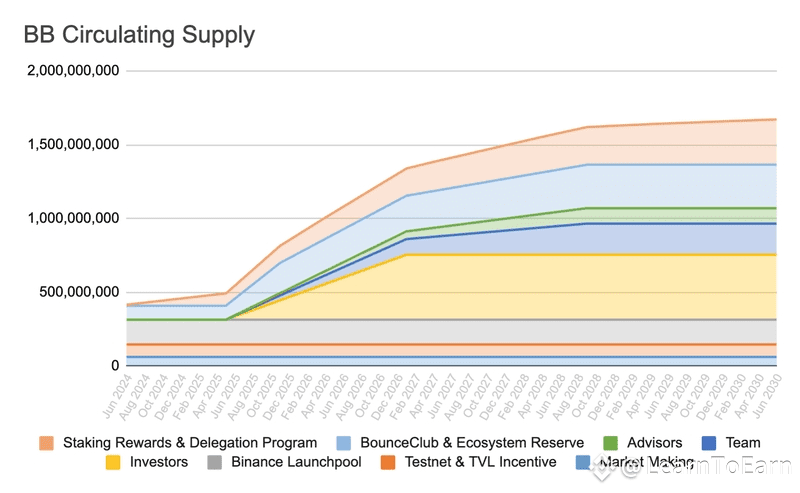Select the orange Testnet & TVL Incentive swatch
Image resolution: width=800 pixels, height=493 pixels.
pyautogui.click(x=388, y=462)
